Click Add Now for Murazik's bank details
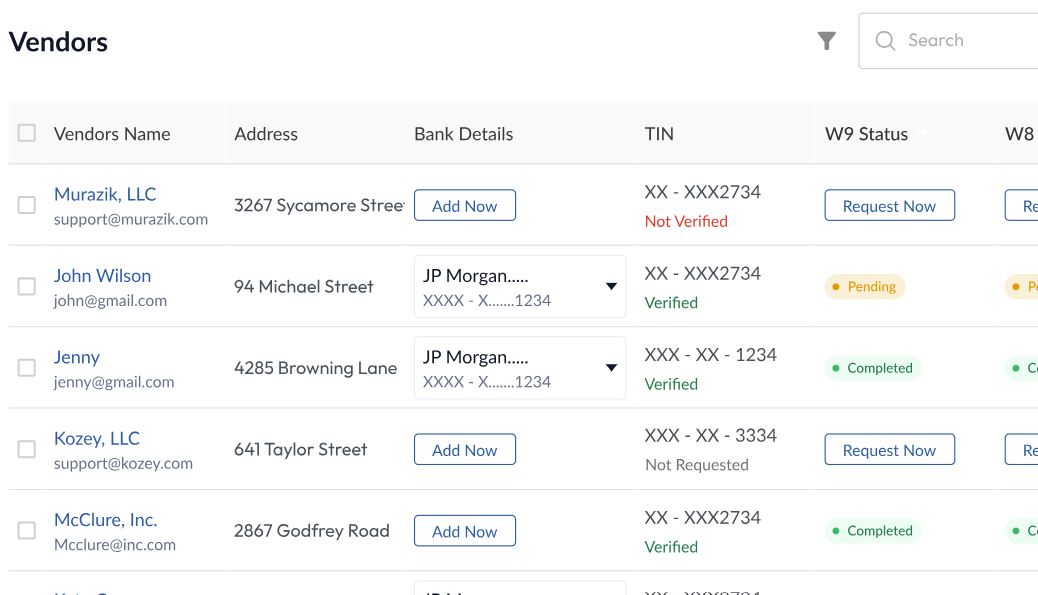 pos(464,205)
